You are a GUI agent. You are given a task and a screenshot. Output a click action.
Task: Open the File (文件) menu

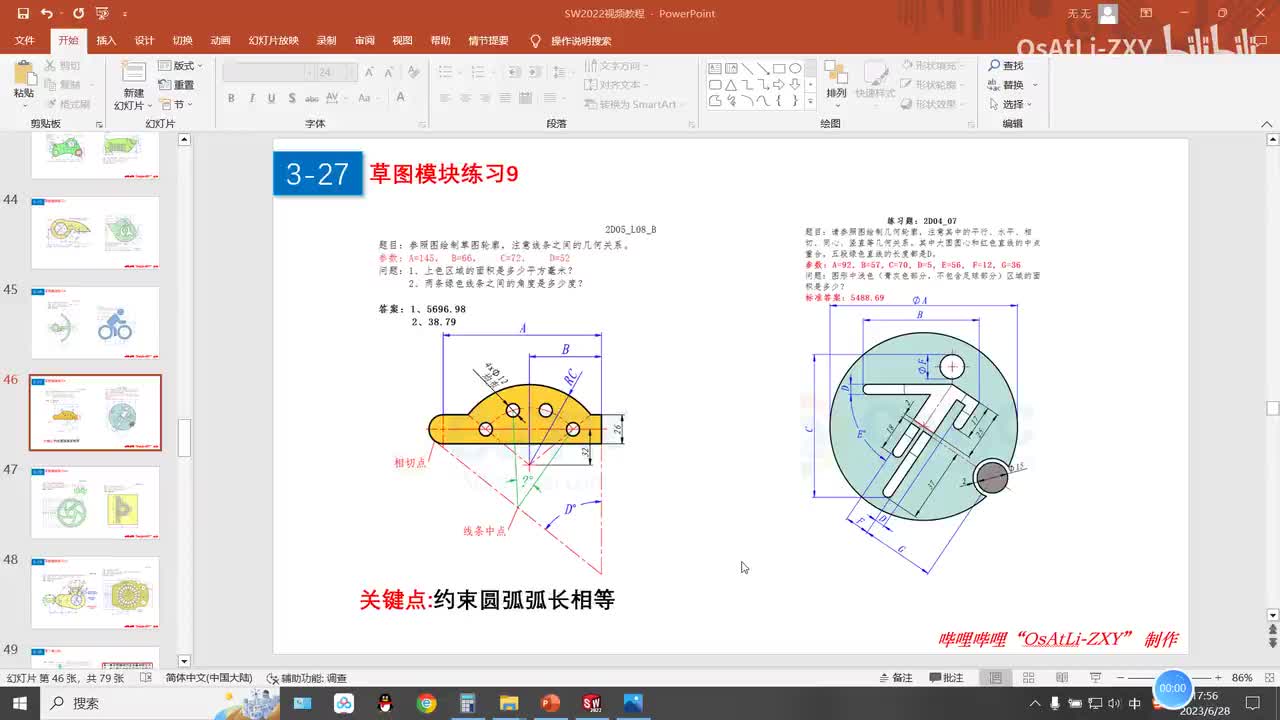click(24, 41)
